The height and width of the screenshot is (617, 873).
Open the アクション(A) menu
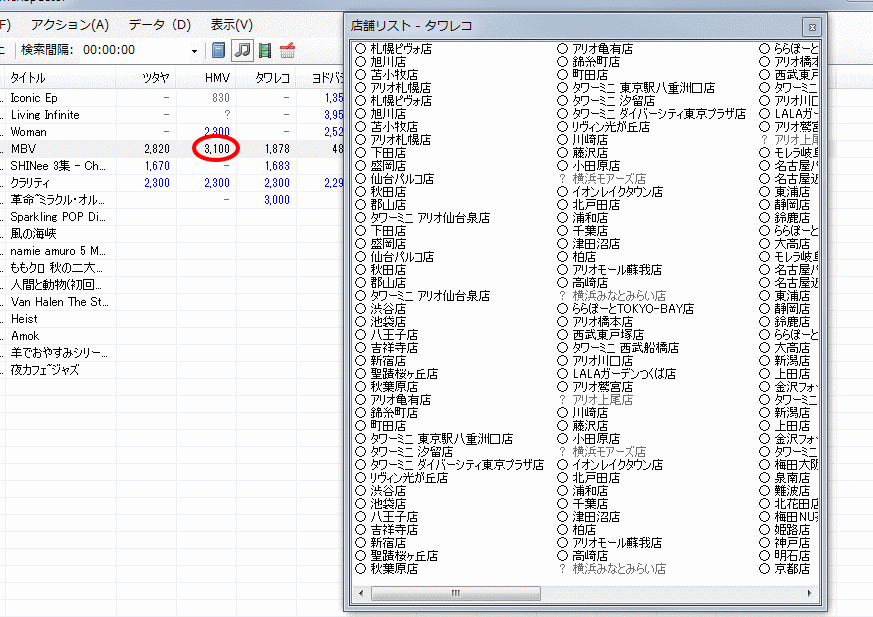70,25
